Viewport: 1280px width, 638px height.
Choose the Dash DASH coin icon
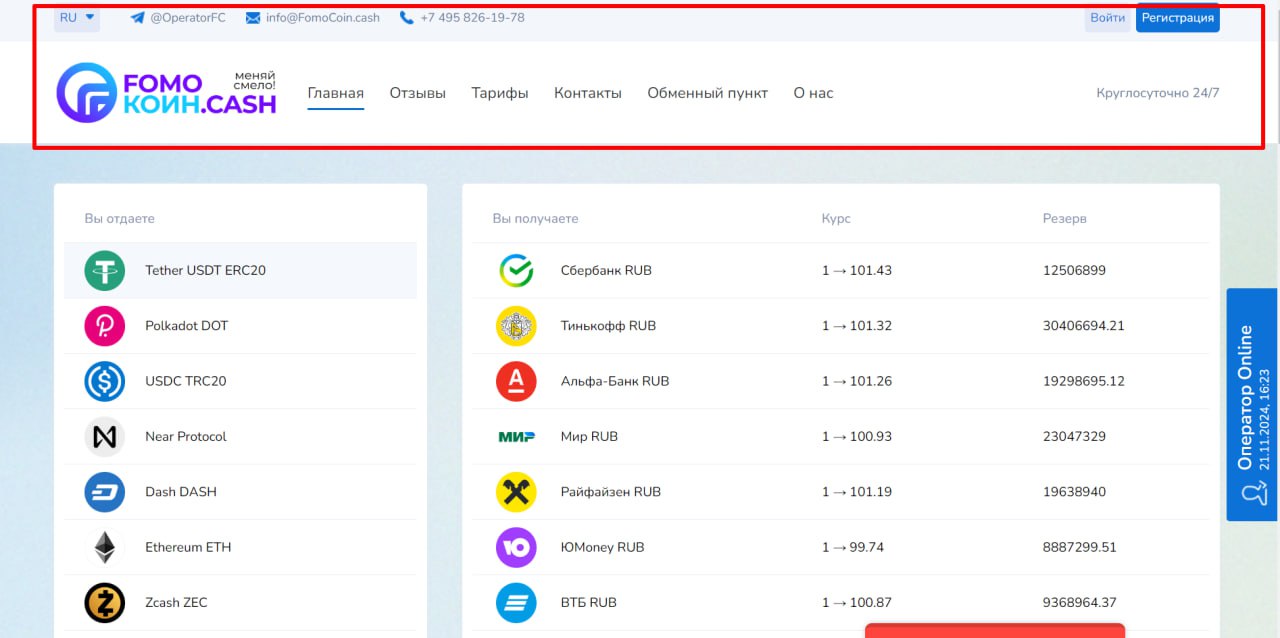[x=105, y=492]
